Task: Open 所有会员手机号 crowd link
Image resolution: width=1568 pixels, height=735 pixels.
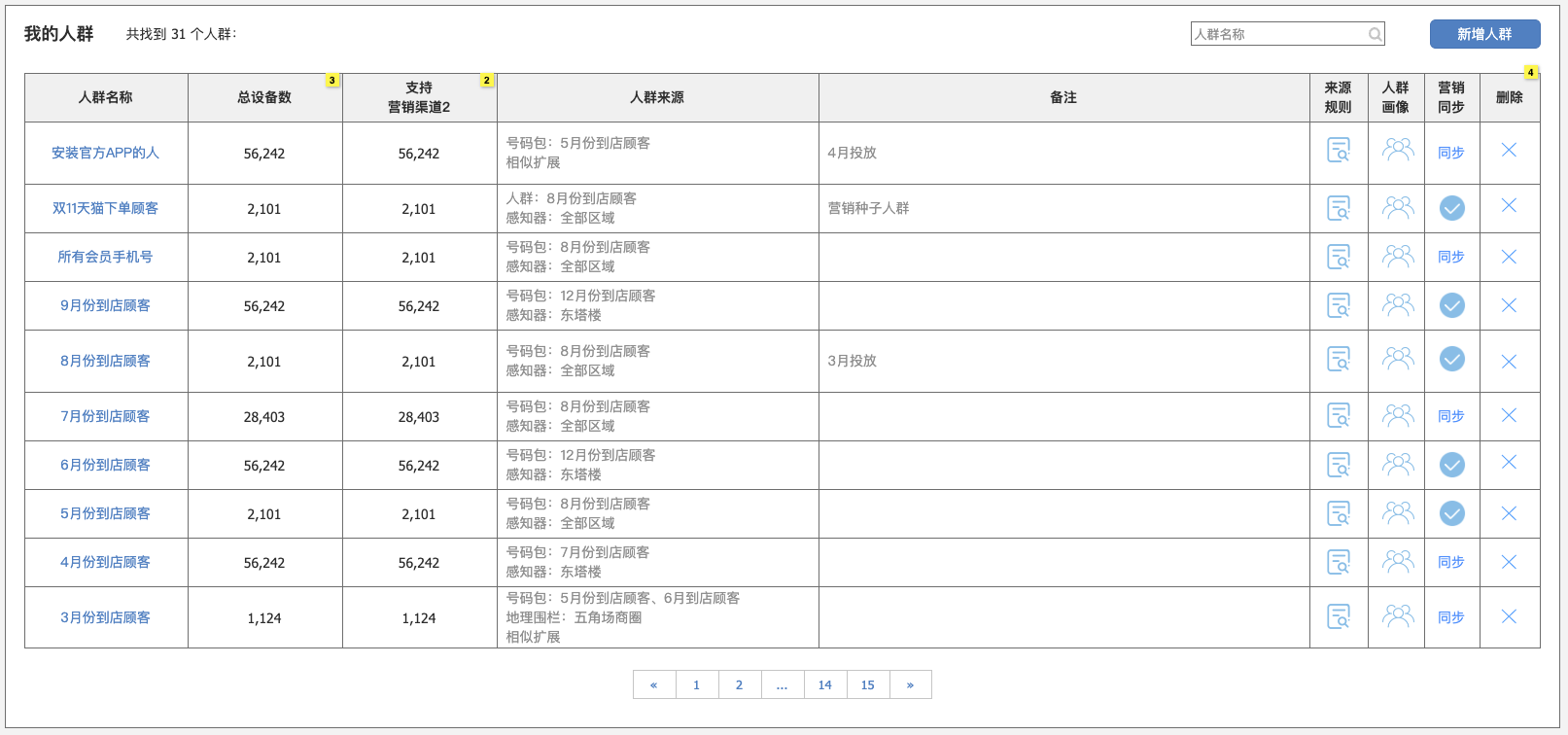Action: click(105, 257)
